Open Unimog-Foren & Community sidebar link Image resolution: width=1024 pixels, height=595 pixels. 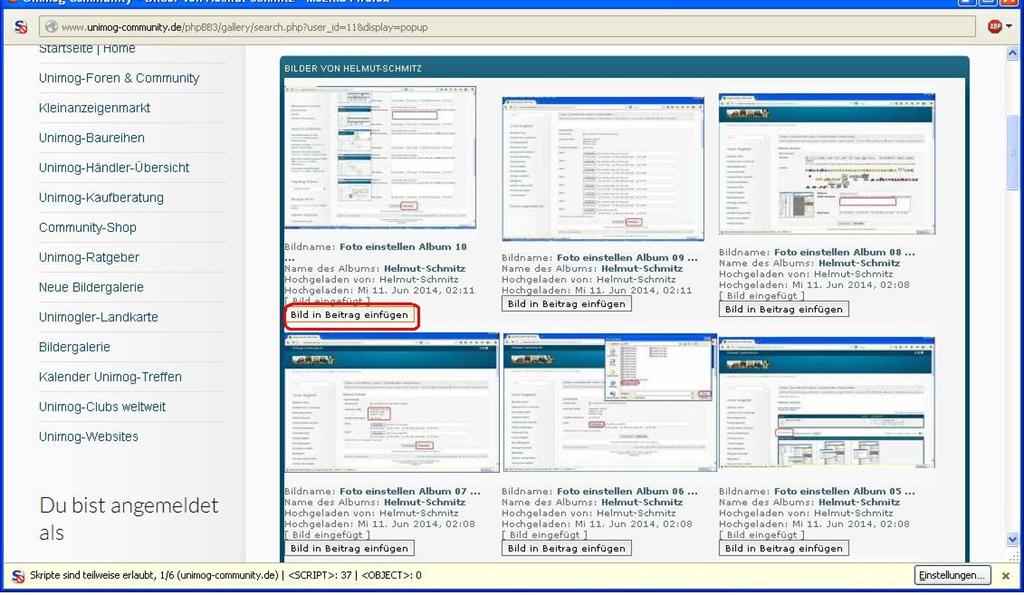coord(119,78)
